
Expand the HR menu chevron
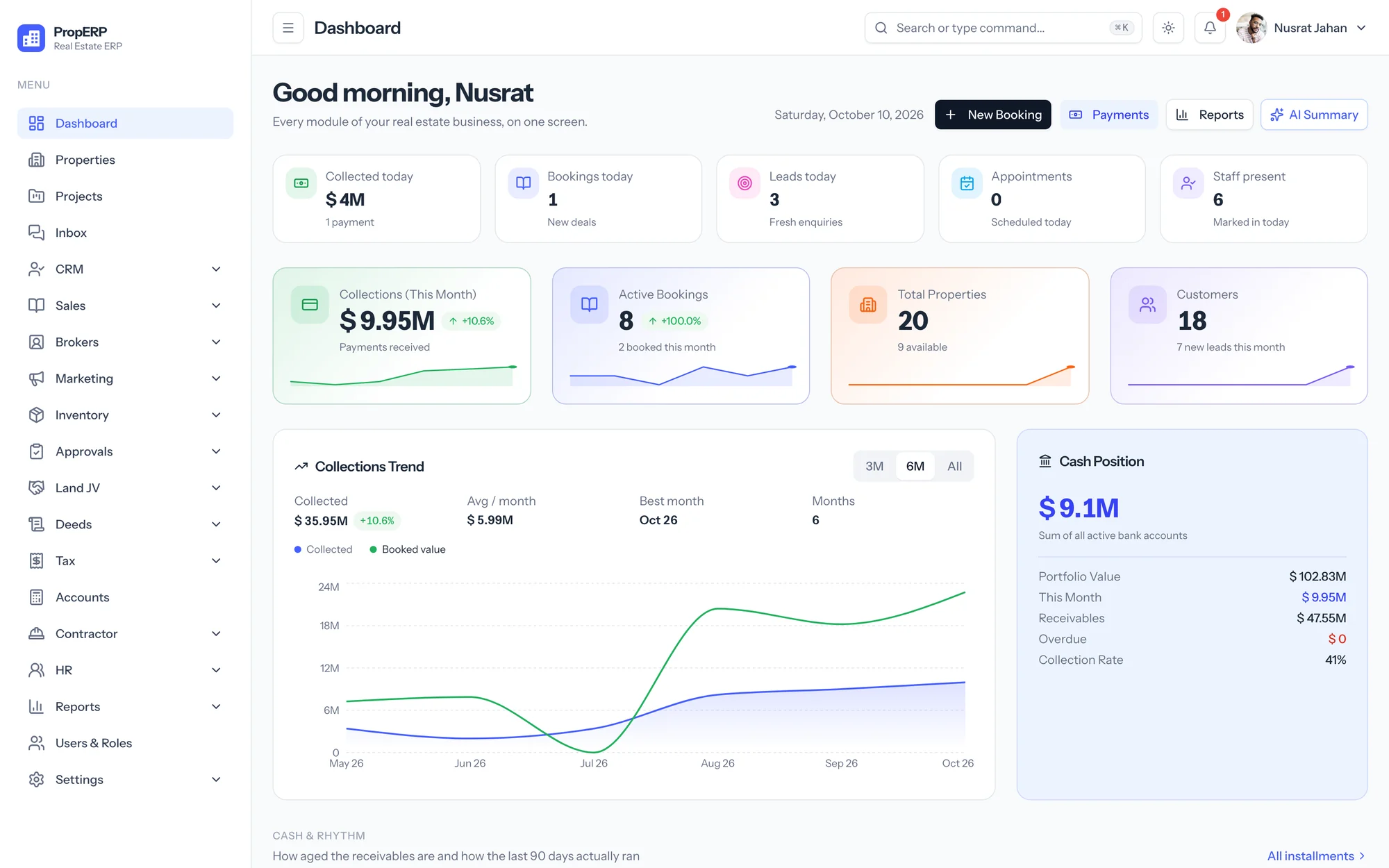[x=216, y=670]
